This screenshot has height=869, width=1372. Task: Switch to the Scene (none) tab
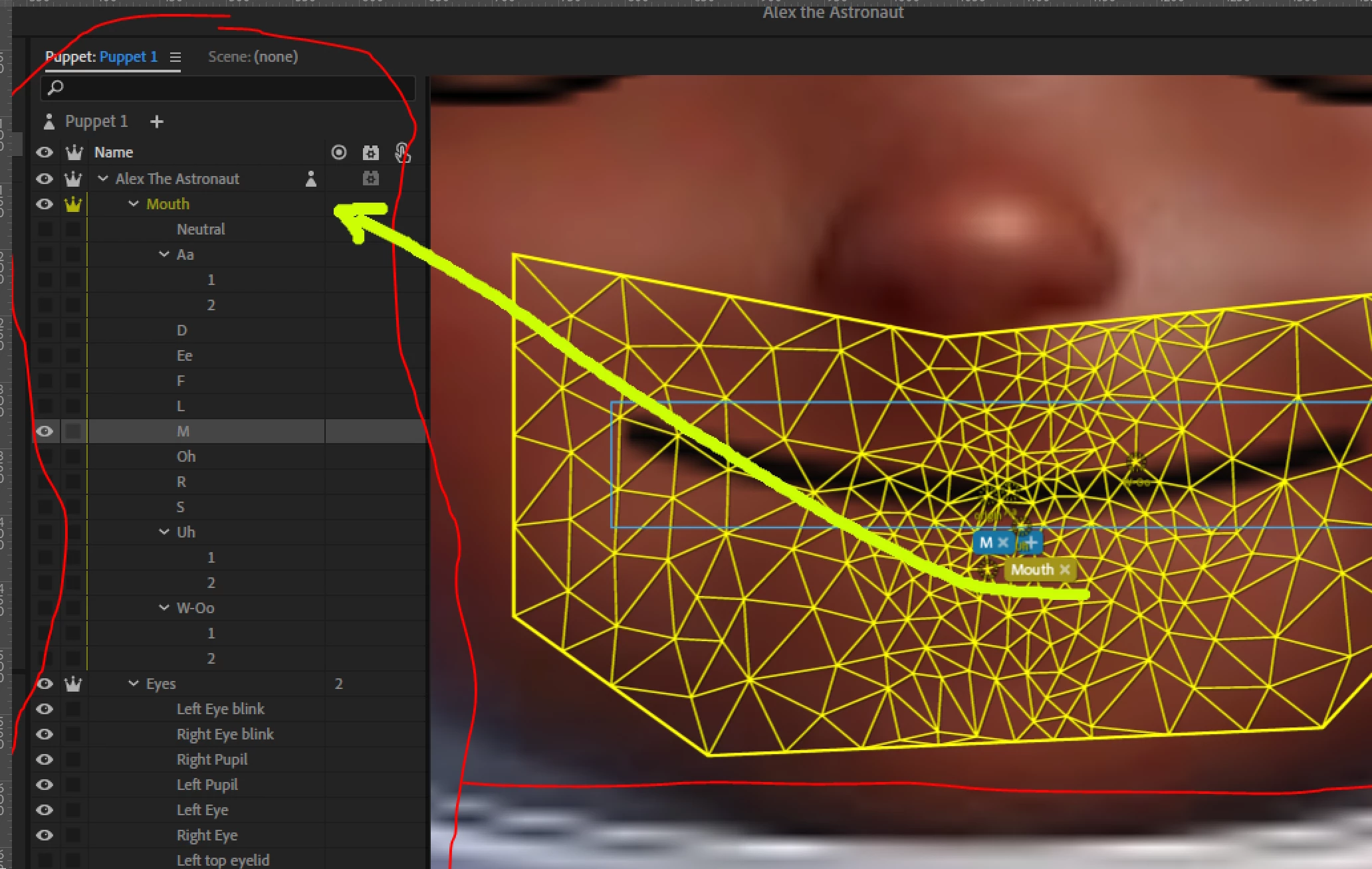[253, 57]
